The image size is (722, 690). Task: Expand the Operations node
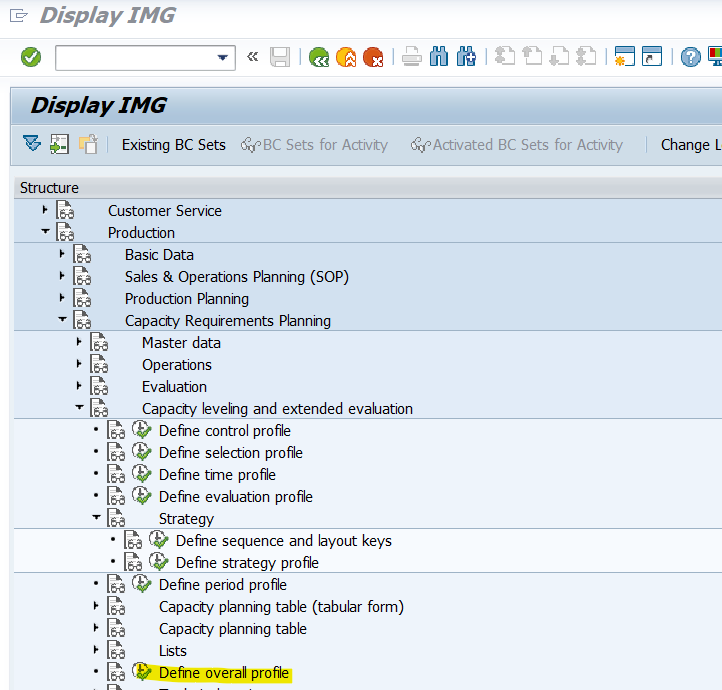[79, 364]
